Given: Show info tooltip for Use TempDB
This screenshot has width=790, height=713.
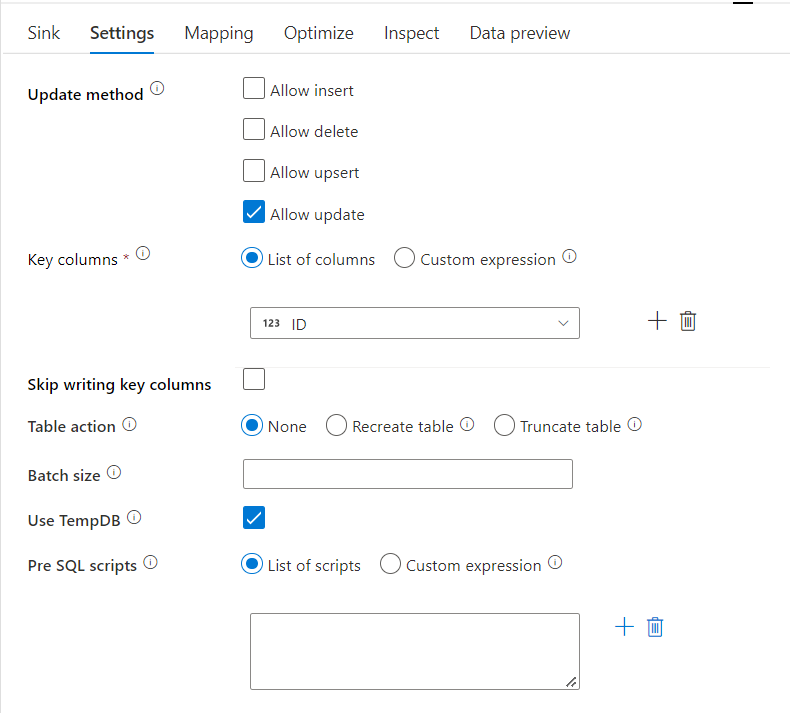Looking at the screenshot, I should click(134, 518).
